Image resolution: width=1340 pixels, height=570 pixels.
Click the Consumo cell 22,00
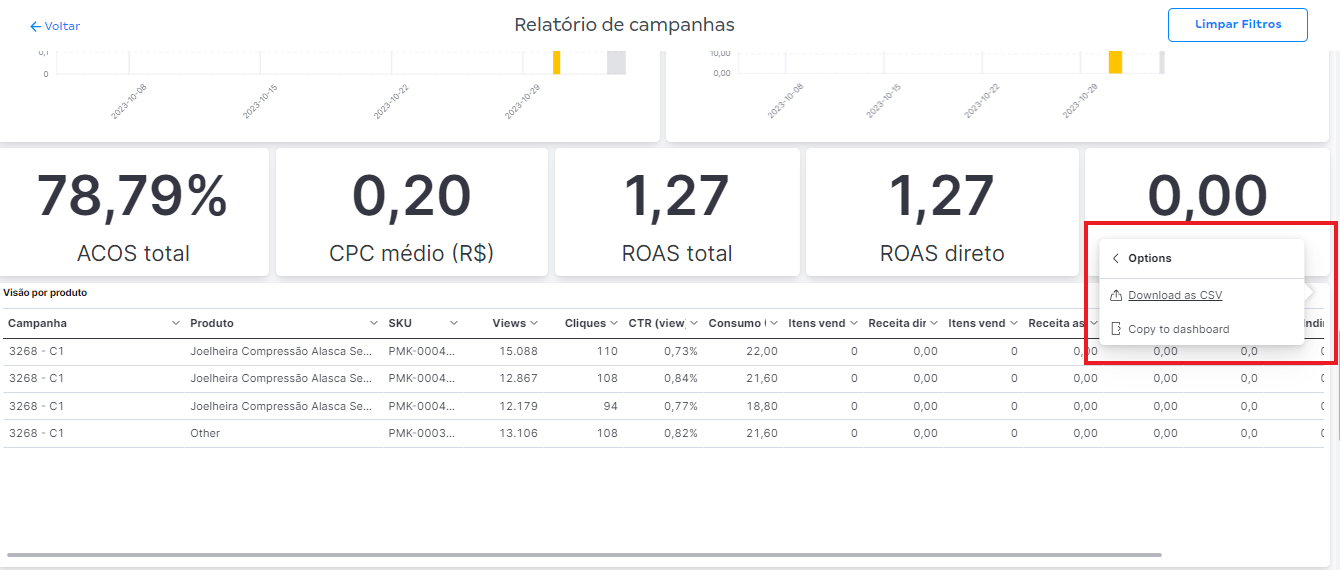(762, 351)
